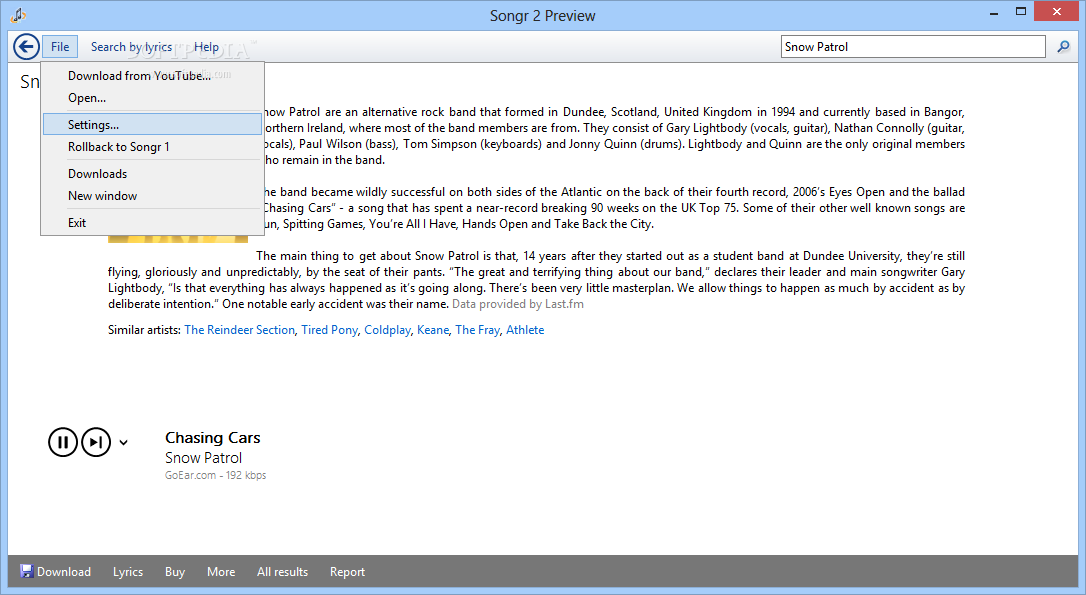Viewport: 1086px width, 595px height.
Task: Skip to the next track
Action: (x=96, y=442)
